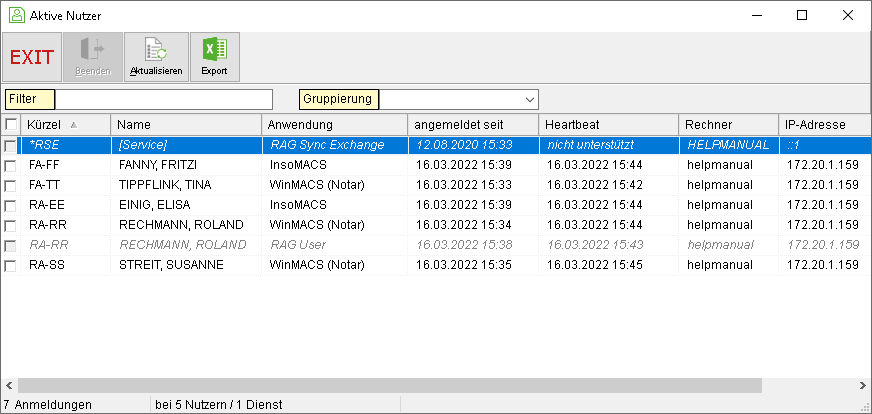Check the box for *RSE row
This screenshot has width=872, height=414.
coord(10,146)
